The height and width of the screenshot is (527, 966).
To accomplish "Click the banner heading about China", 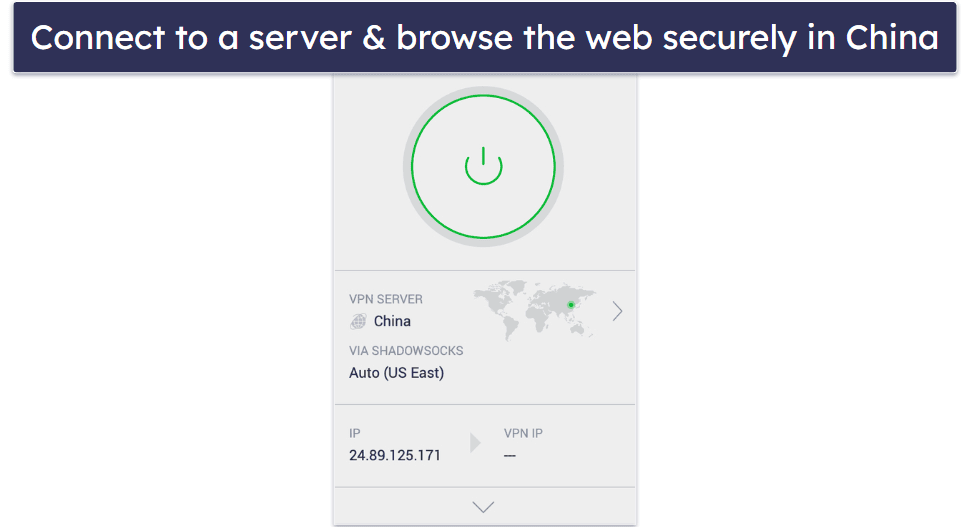I will pos(484,38).
